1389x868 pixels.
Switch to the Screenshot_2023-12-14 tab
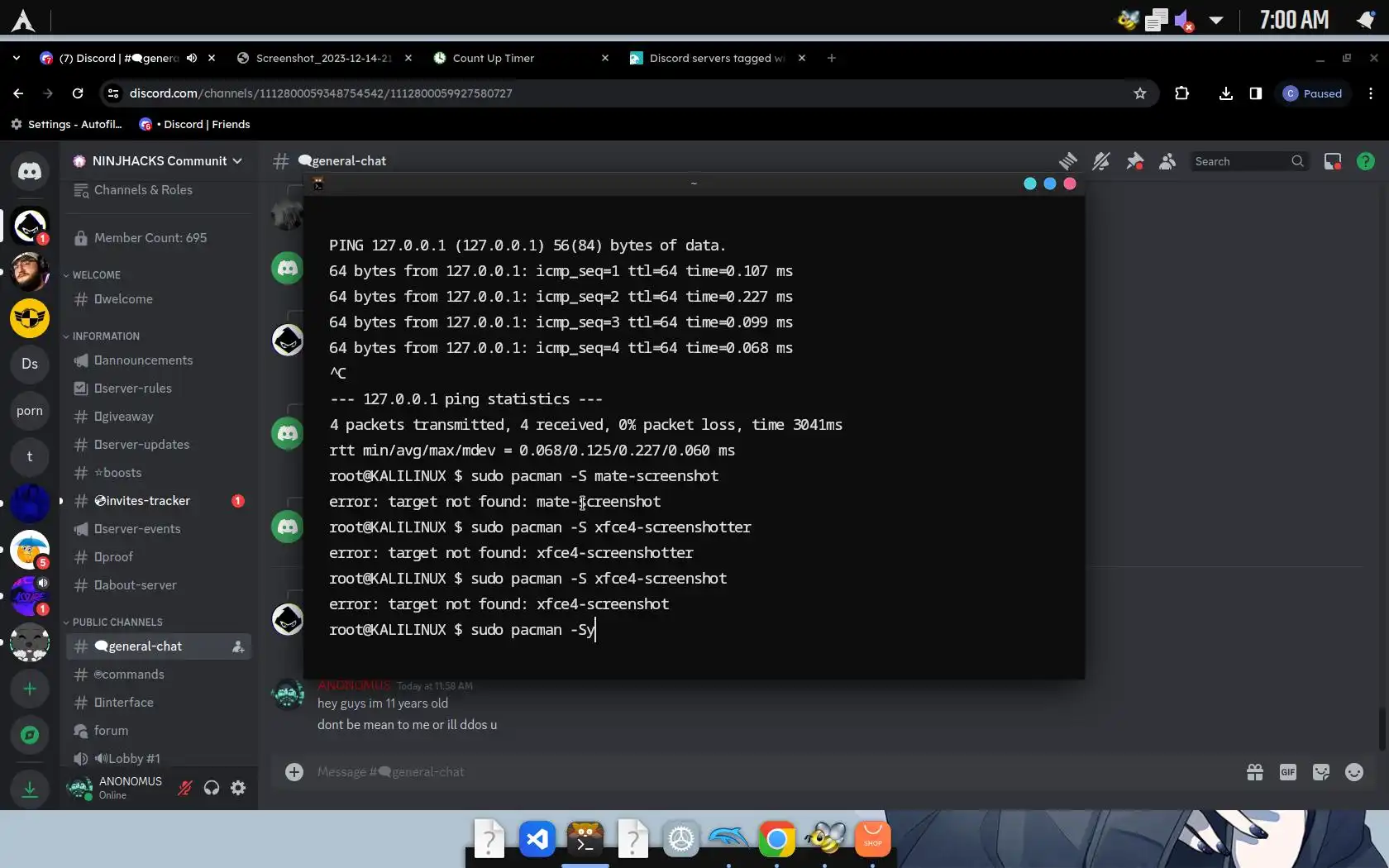pyautogui.click(x=324, y=58)
